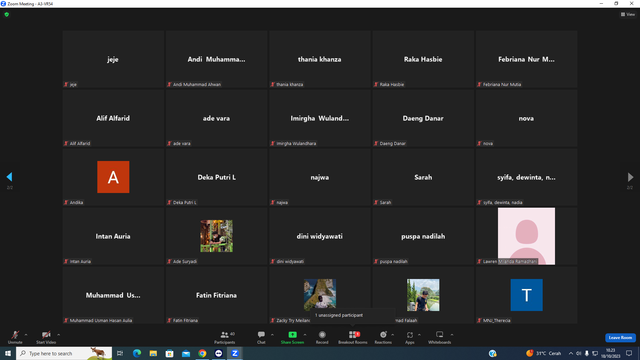The height and width of the screenshot is (360, 640).
Task: Unmute the microphone in Zoom toolbar
Action: coord(15,337)
